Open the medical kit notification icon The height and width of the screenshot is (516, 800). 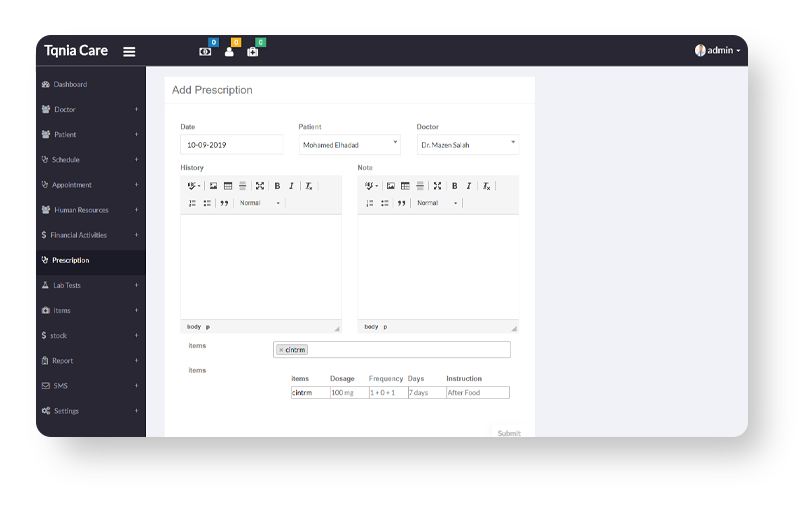click(x=252, y=52)
